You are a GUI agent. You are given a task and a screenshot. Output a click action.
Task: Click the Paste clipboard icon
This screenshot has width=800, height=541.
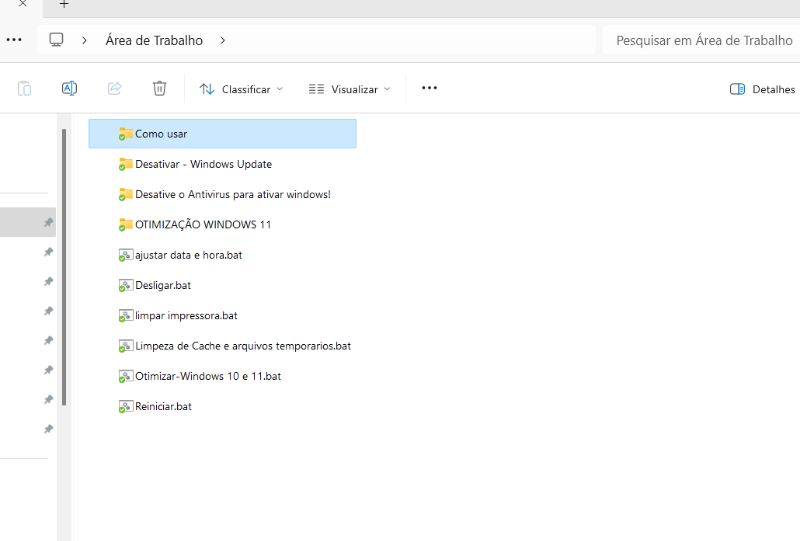tap(24, 89)
